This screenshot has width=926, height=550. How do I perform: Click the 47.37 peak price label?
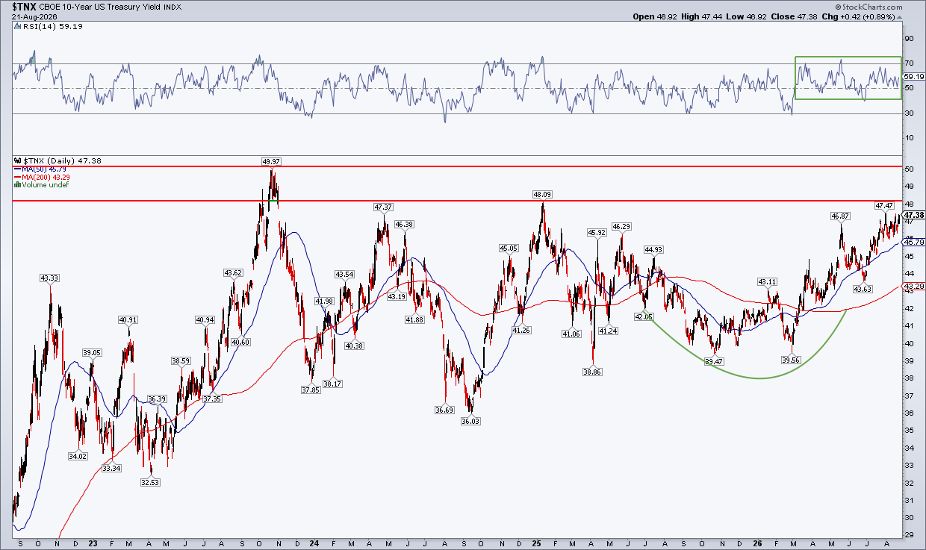click(383, 207)
